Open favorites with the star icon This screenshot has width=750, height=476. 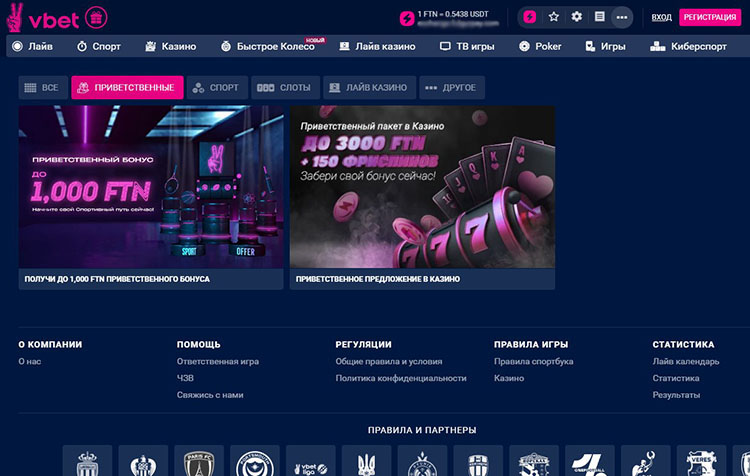click(554, 17)
